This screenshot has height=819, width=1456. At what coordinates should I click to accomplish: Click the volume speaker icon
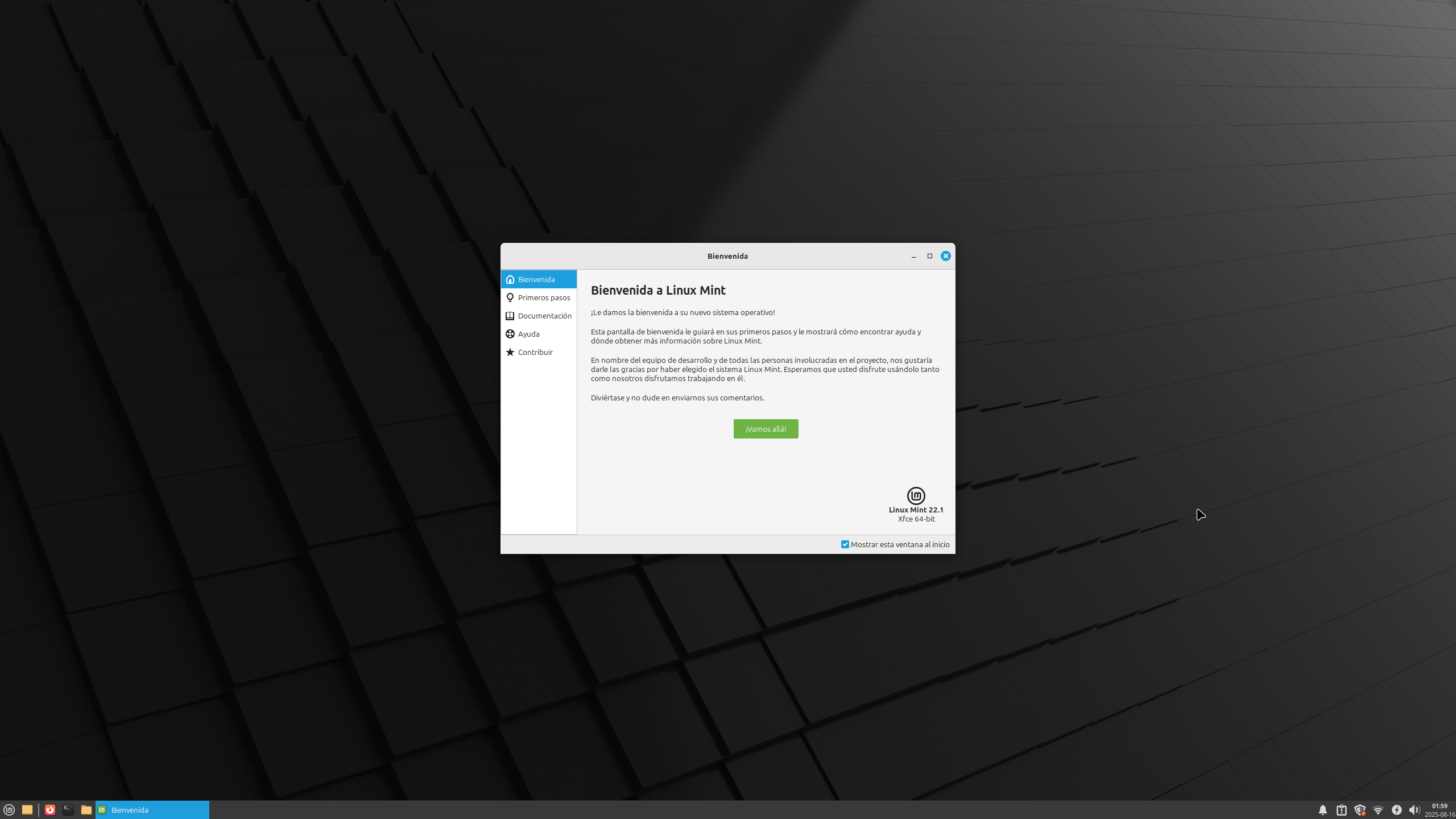(x=1414, y=810)
